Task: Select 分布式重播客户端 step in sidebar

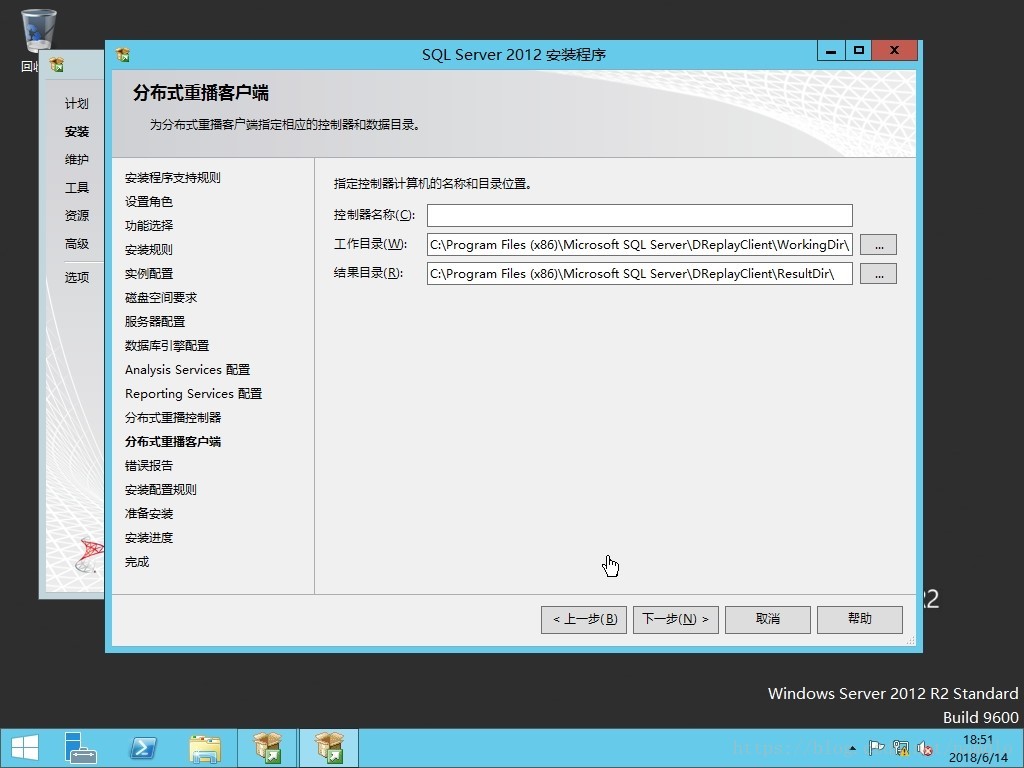Action: (x=172, y=442)
